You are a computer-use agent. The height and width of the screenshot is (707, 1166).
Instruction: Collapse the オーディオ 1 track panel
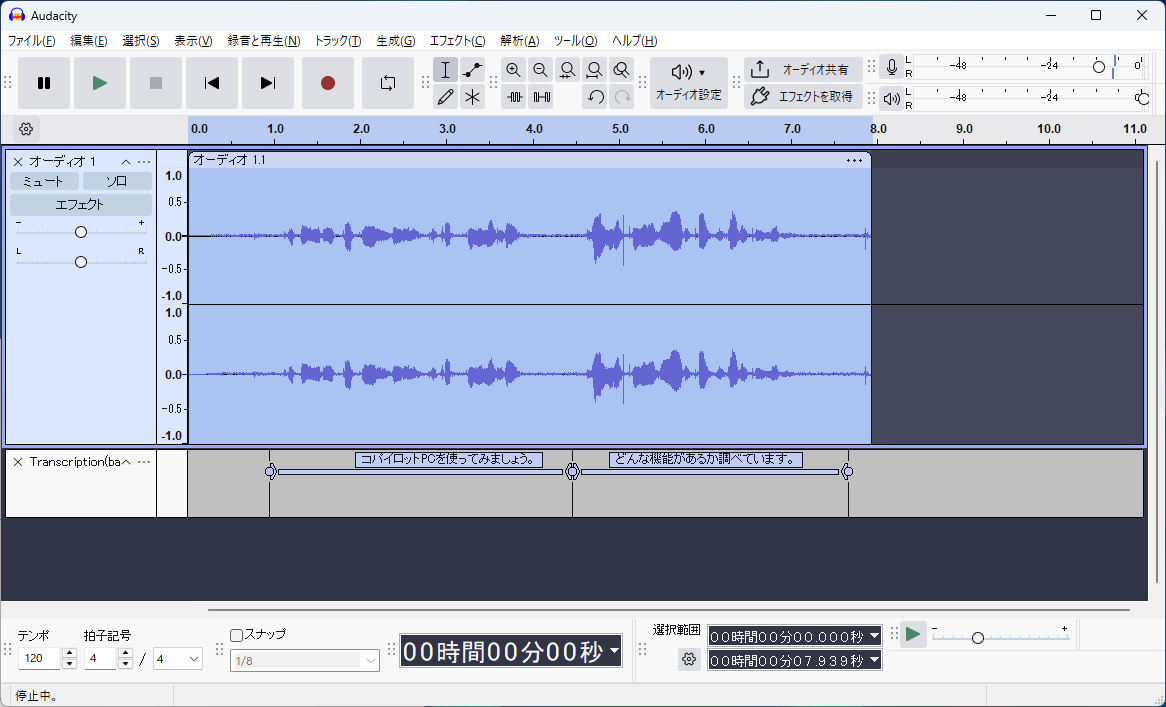pyautogui.click(x=126, y=161)
